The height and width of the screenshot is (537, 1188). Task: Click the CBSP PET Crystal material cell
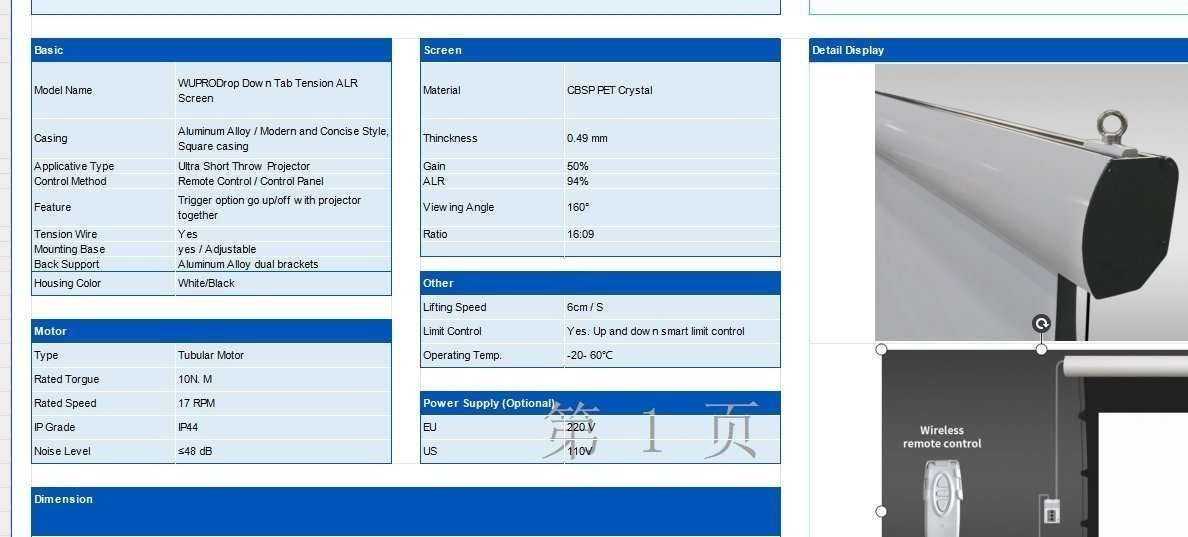671,90
